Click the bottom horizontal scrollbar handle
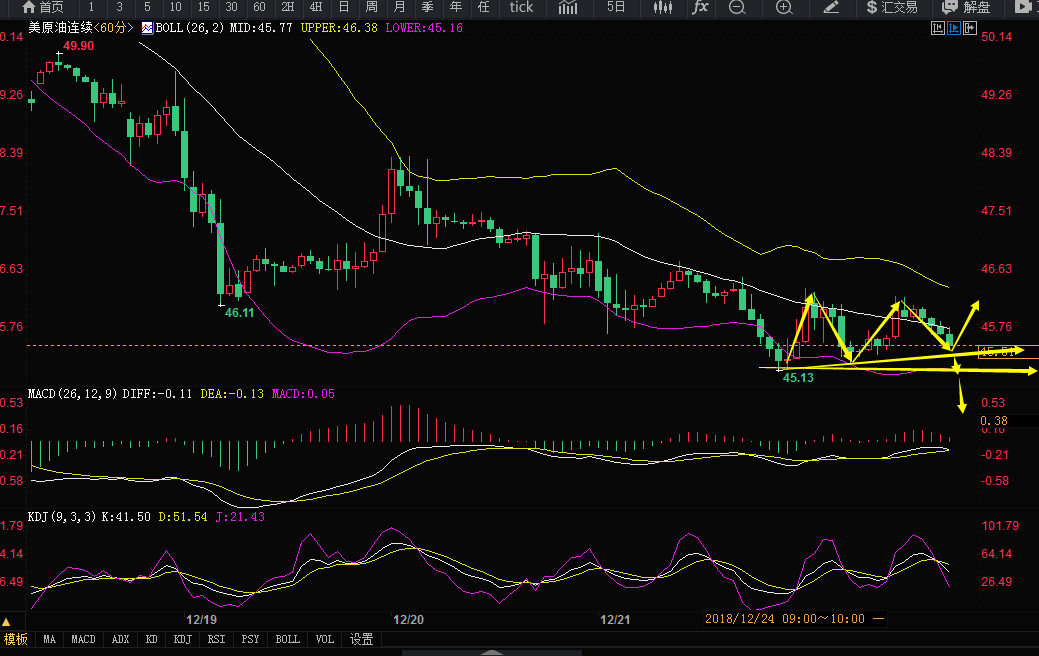1039x656 pixels. pyautogui.click(x=492, y=653)
